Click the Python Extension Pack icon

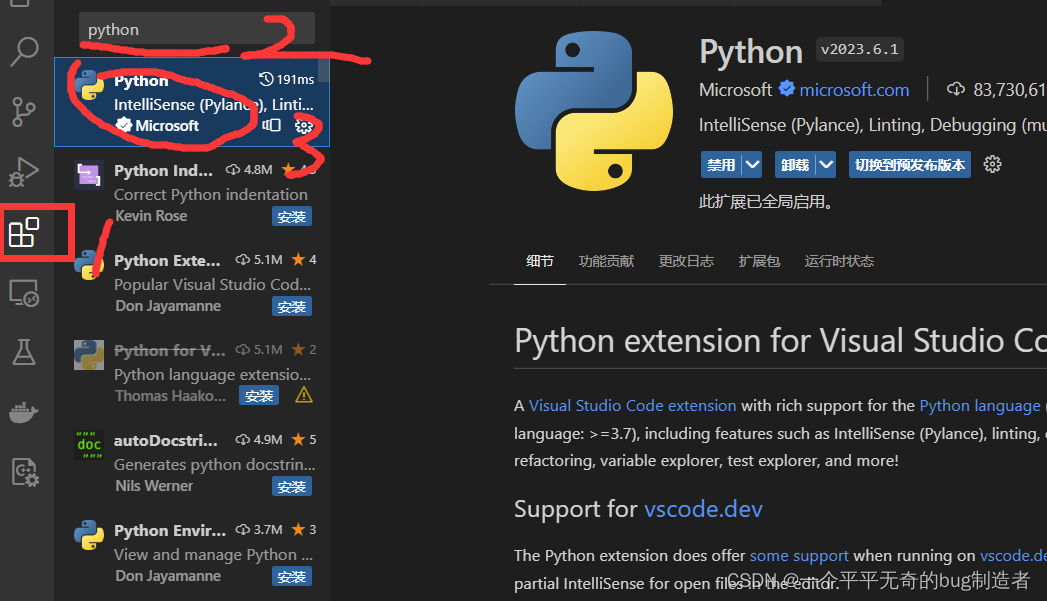[x=89, y=265]
